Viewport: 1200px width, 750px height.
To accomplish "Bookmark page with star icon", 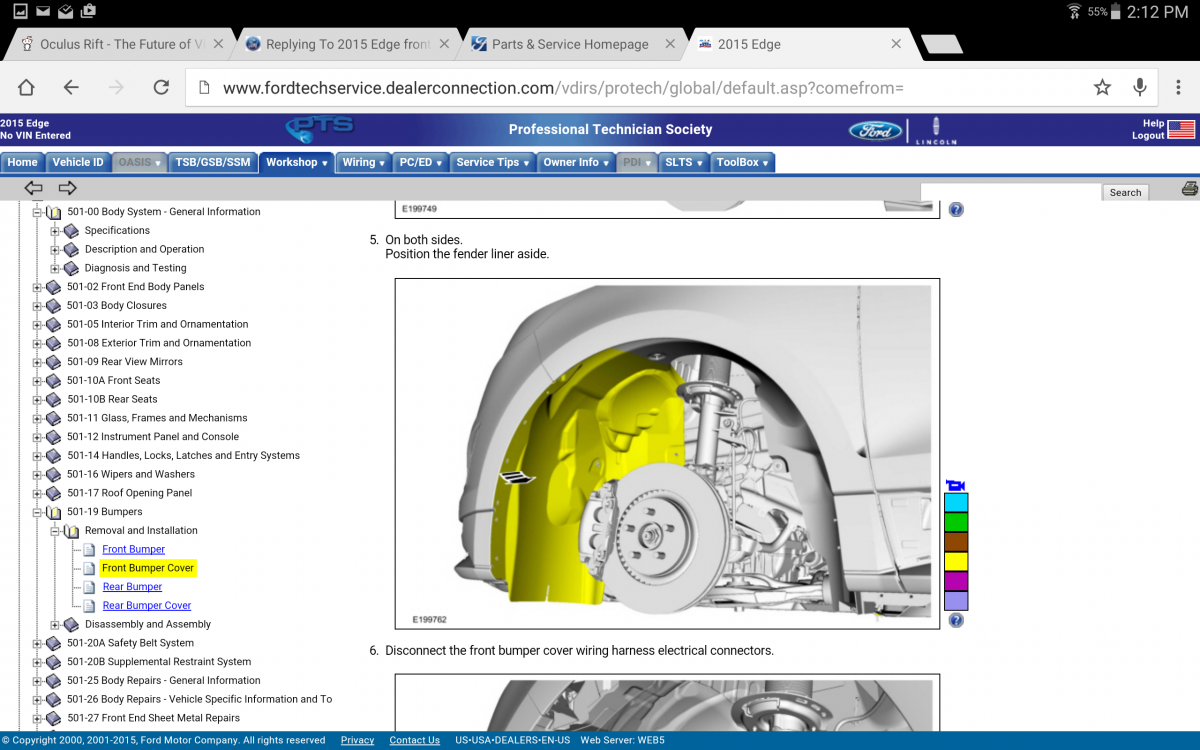I will pos(1102,88).
